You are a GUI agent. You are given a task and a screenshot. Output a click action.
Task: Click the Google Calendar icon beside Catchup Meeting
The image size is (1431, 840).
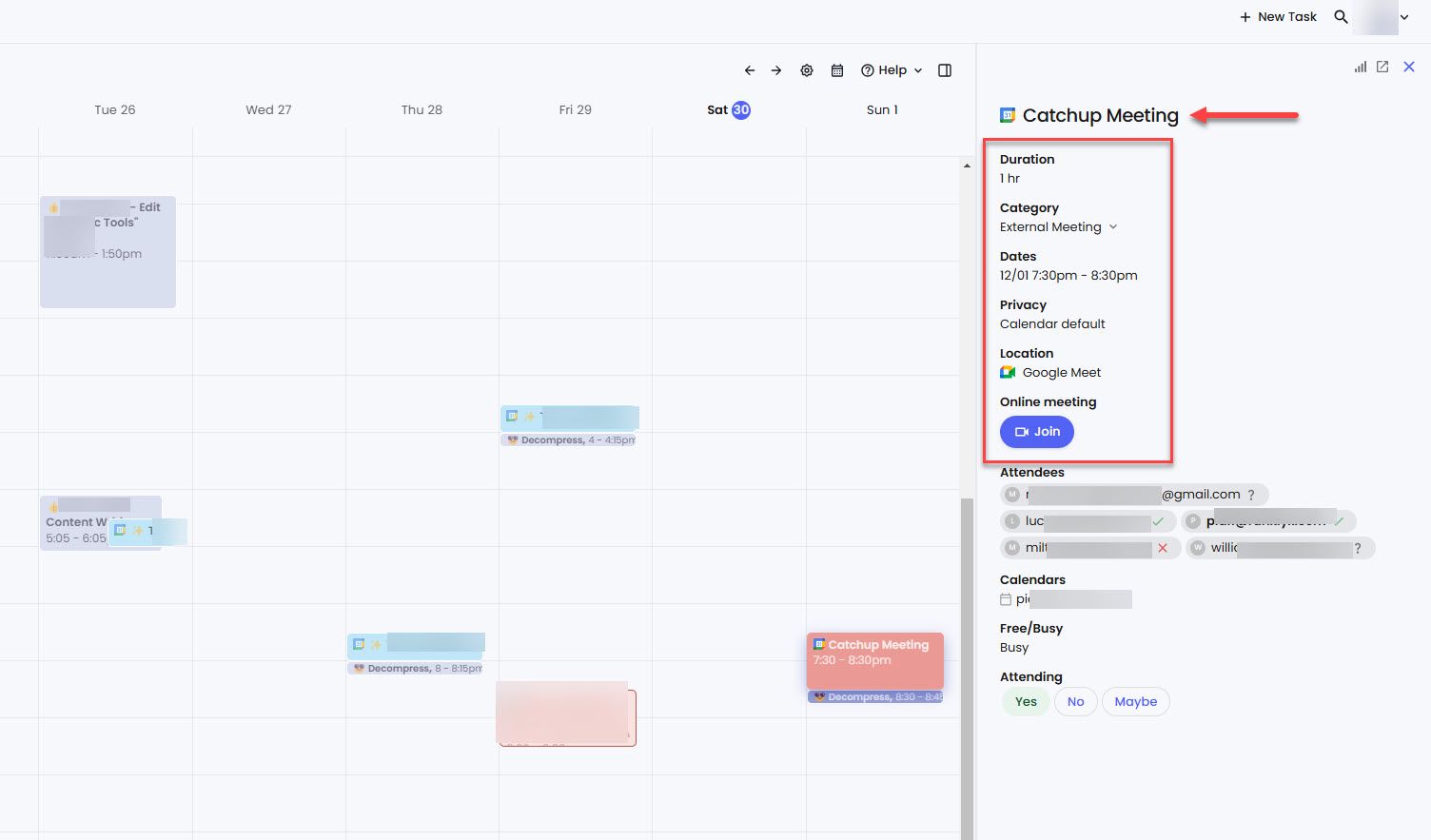click(1007, 115)
